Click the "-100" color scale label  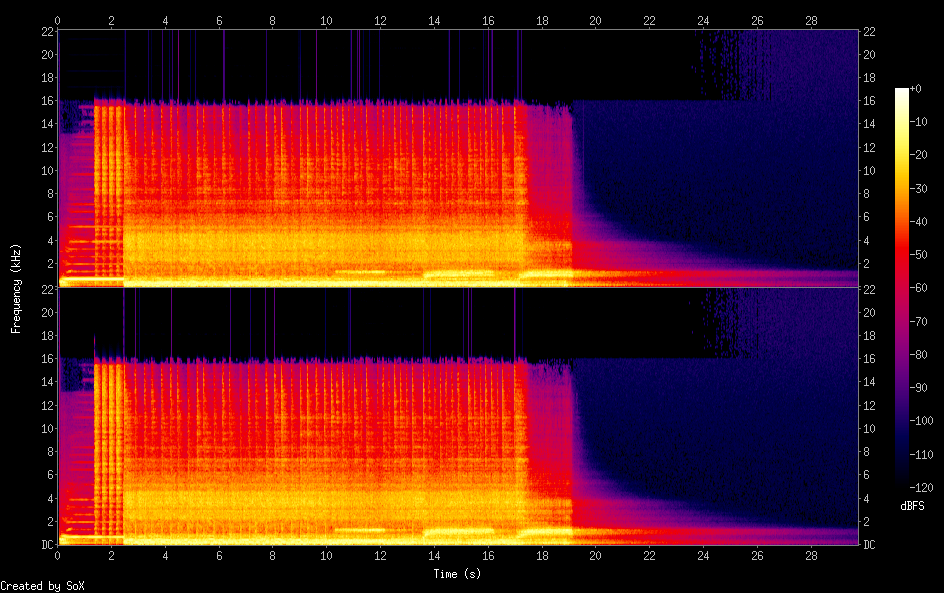921,421
